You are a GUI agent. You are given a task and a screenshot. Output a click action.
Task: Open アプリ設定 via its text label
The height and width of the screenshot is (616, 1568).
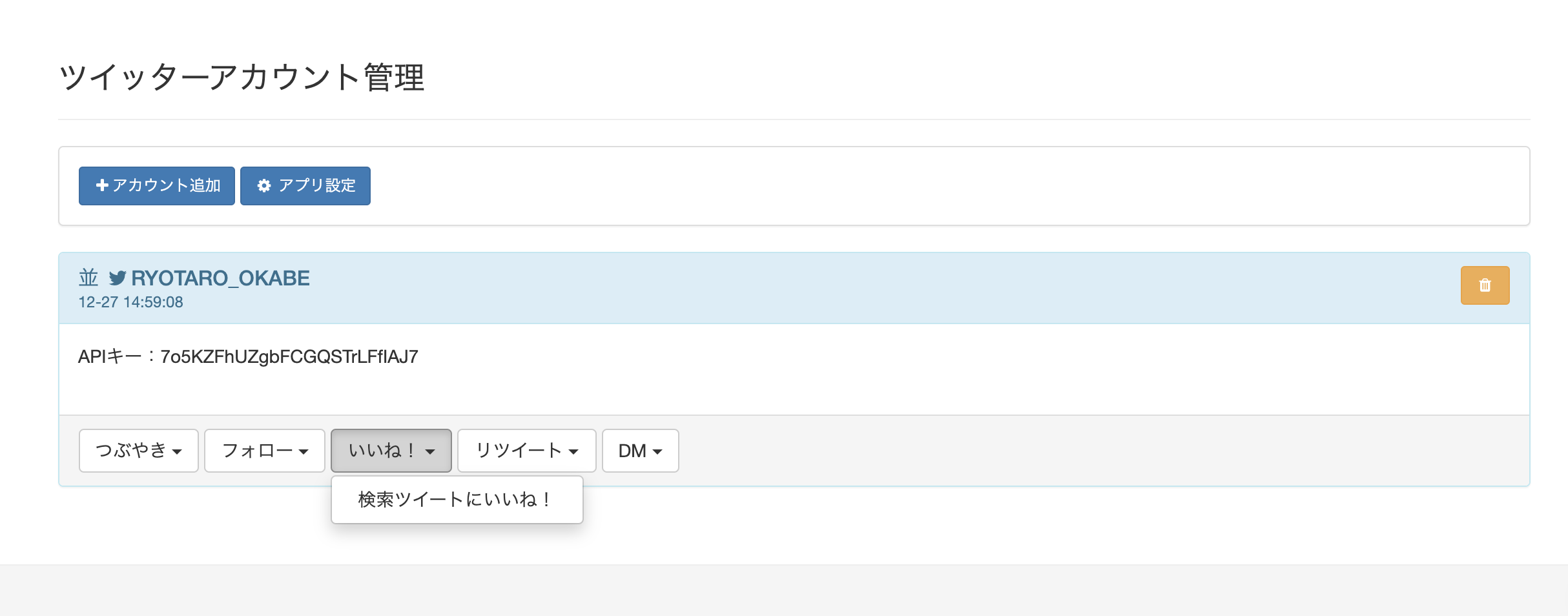point(317,186)
